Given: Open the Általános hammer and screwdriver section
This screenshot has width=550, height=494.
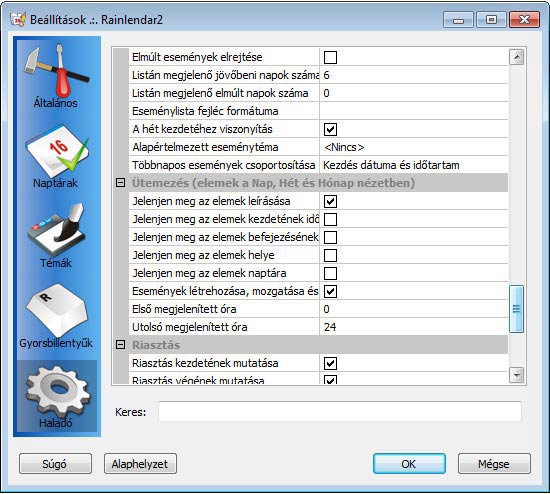Looking at the screenshot, I should tap(56, 75).
